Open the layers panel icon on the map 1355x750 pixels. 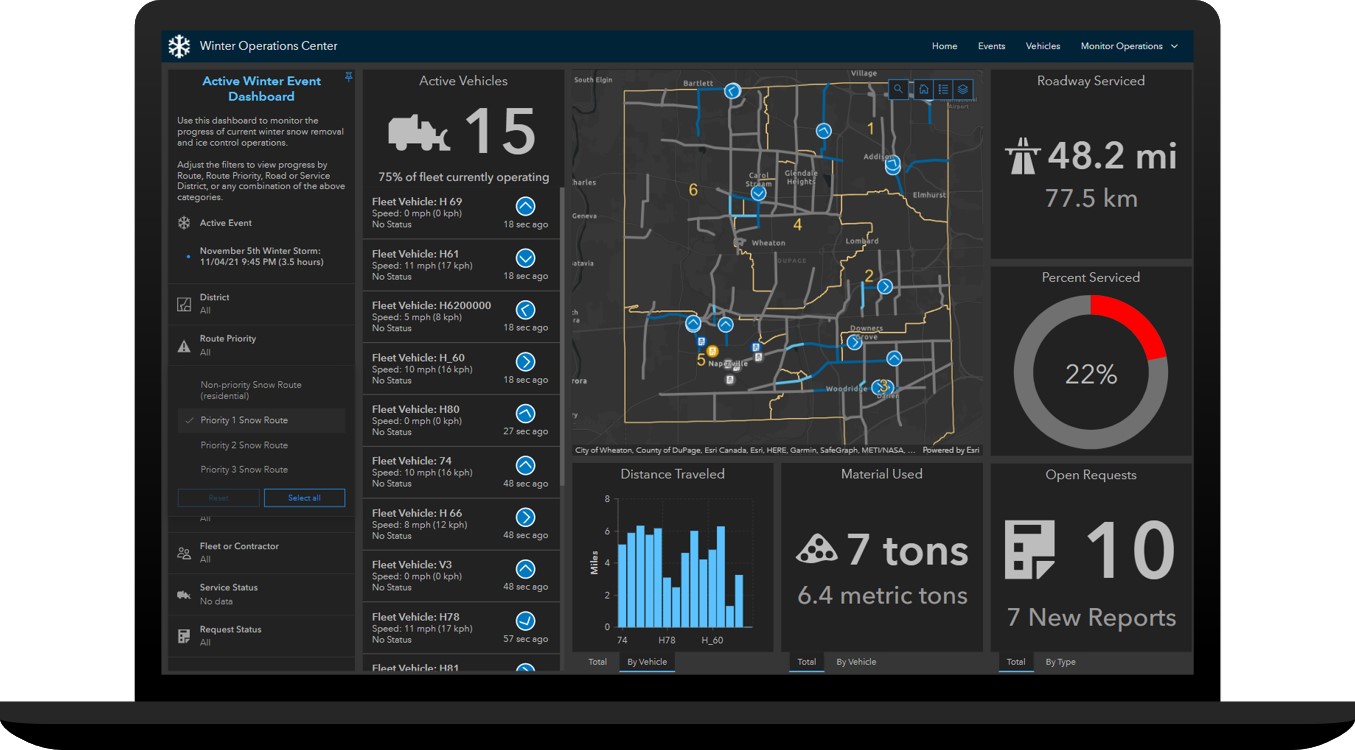[x=962, y=89]
